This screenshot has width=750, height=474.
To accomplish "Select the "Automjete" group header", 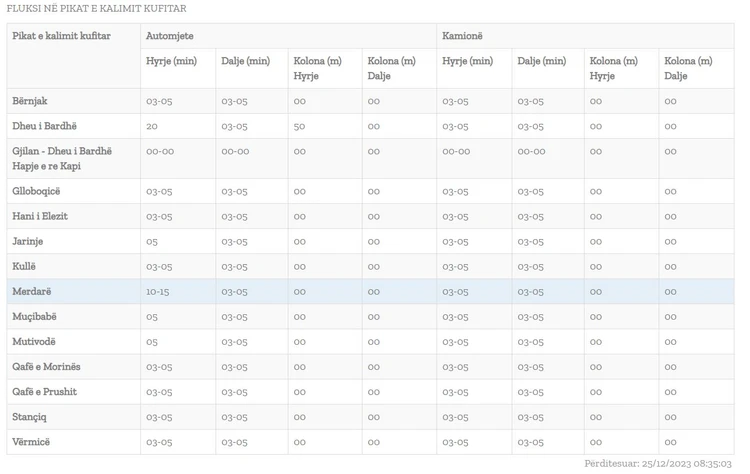I will (x=170, y=36).
